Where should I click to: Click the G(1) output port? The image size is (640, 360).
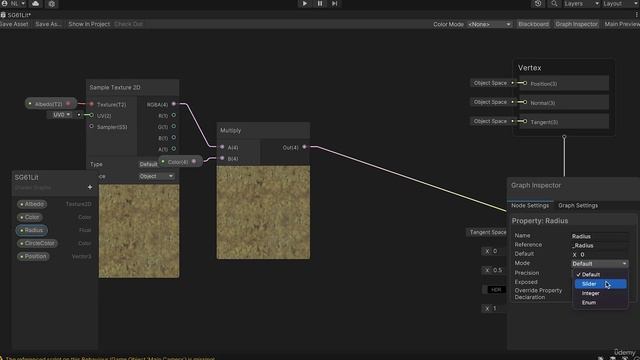point(174,127)
